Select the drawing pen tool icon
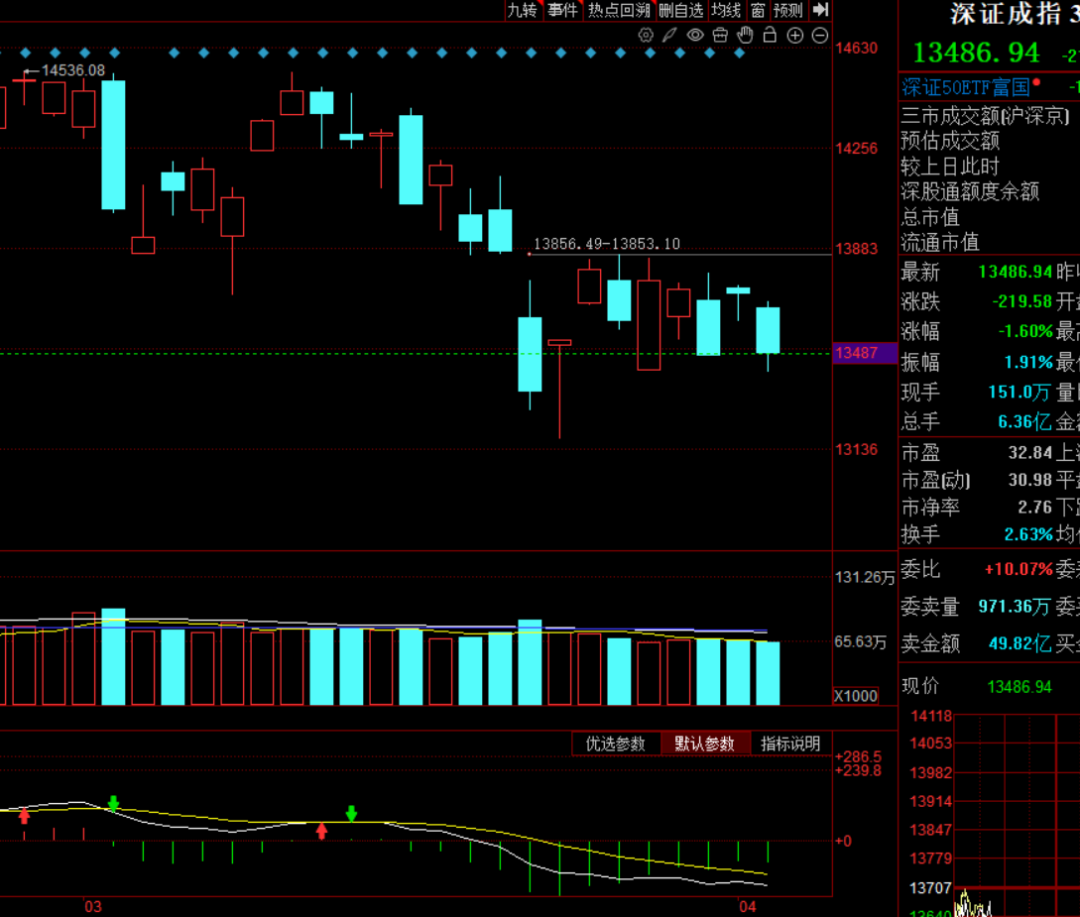This screenshot has width=1080, height=917. coord(669,35)
